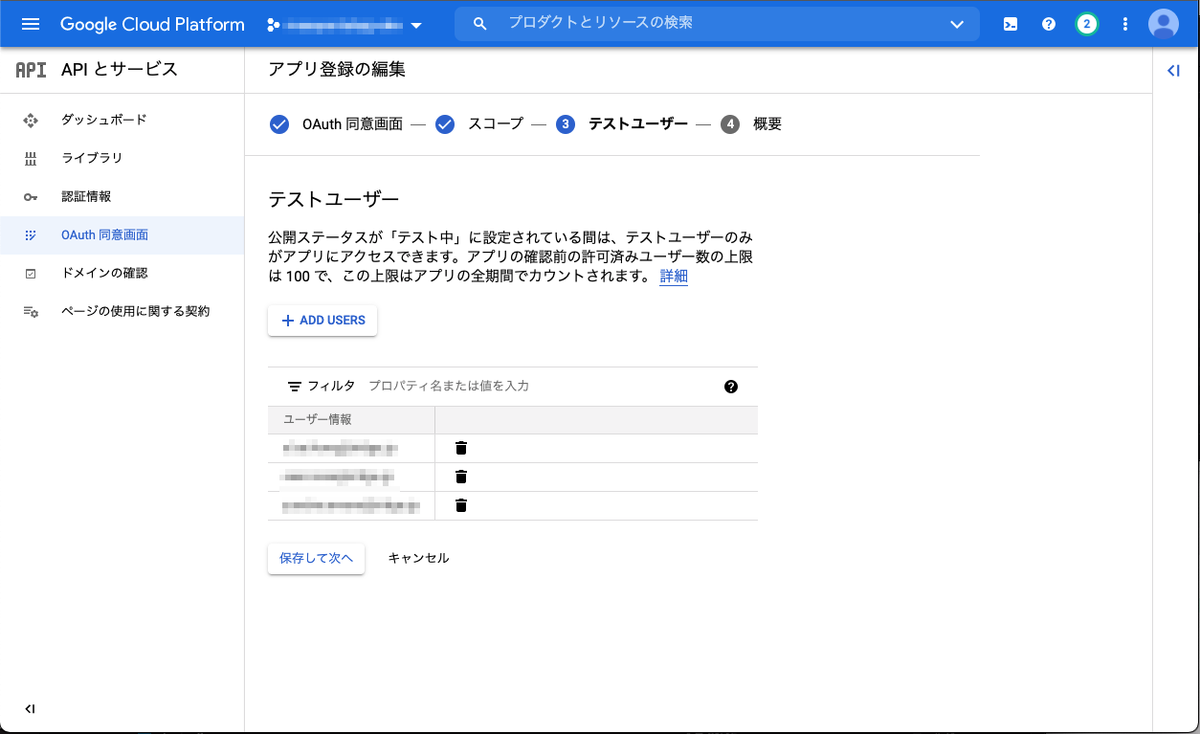Click the ユーザー情報 column header
This screenshot has height=734, width=1200.
[x=318, y=419]
